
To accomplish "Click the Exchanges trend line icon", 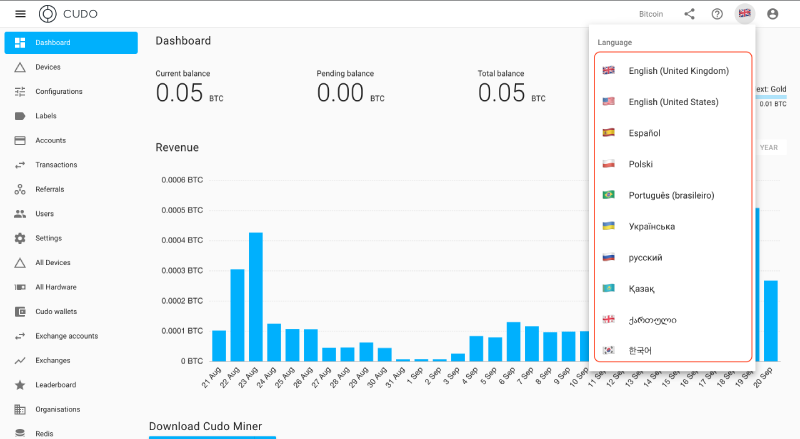I will (20, 360).
